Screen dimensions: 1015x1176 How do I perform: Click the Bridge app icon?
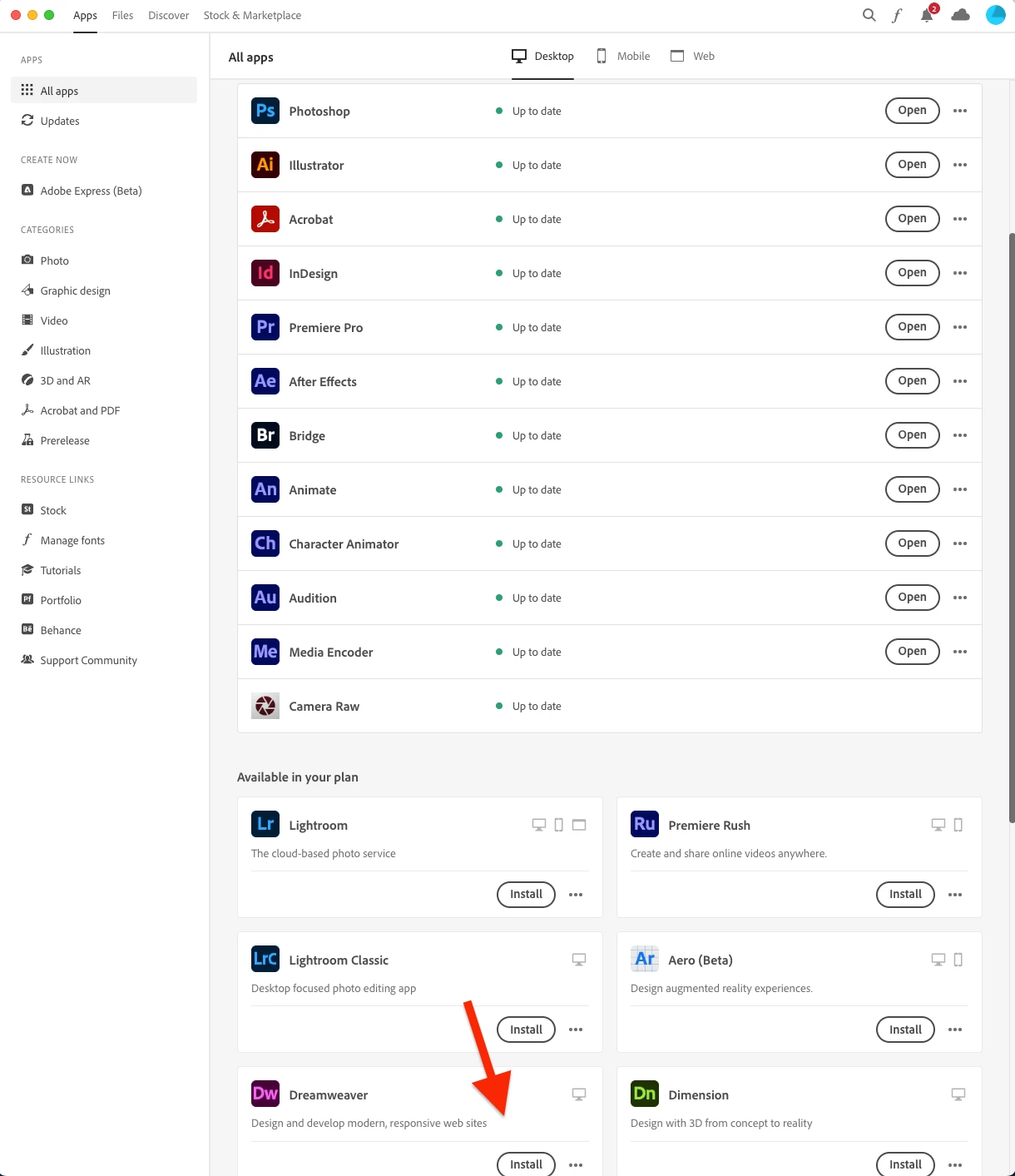[x=265, y=435]
